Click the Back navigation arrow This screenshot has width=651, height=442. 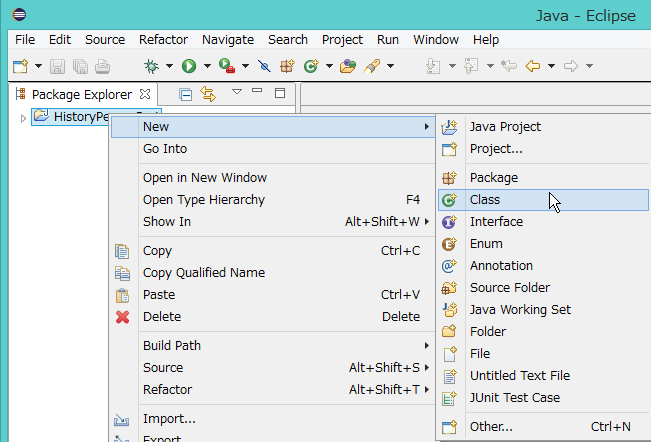533,66
